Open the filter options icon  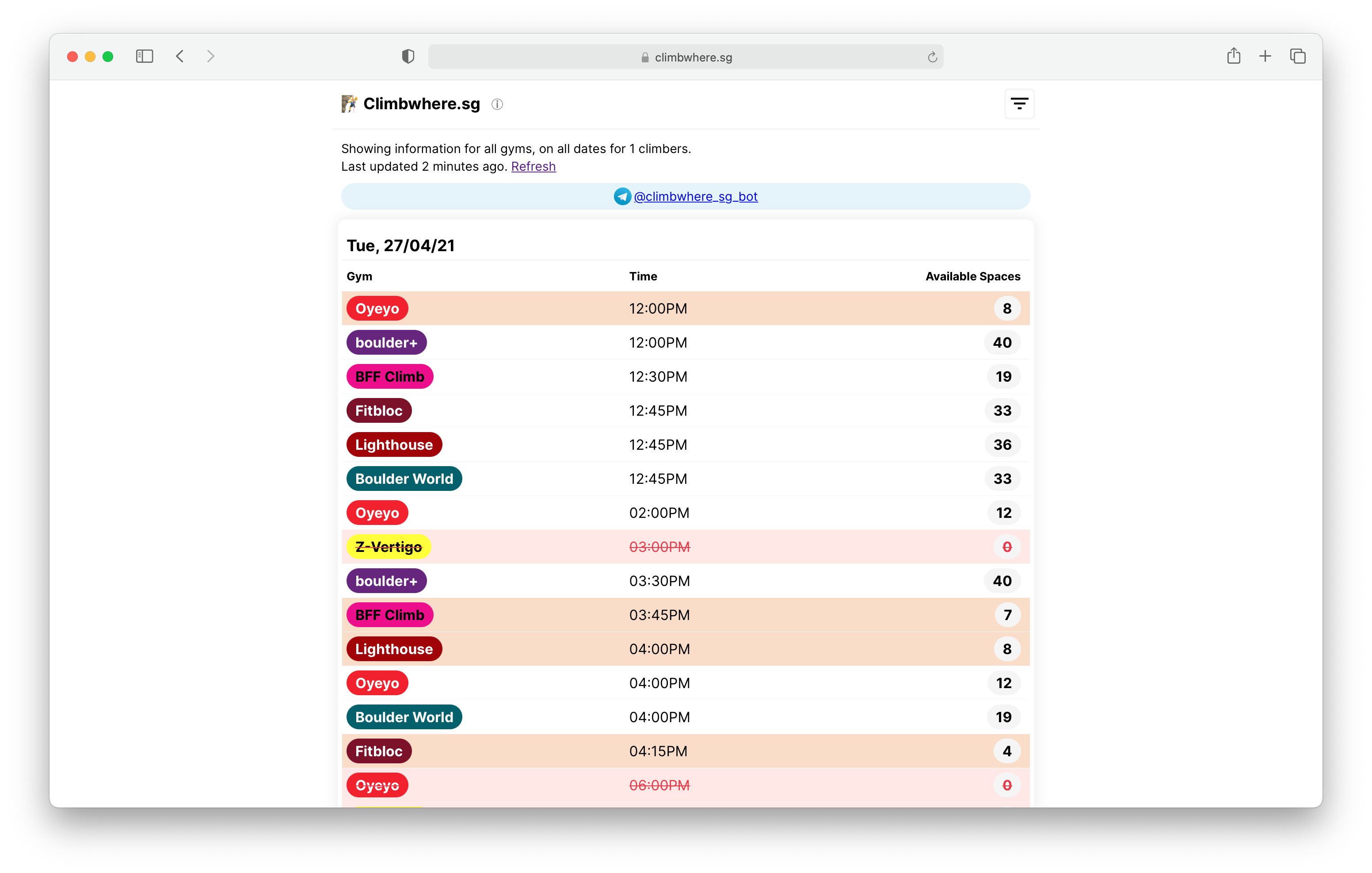[1019, 104]
